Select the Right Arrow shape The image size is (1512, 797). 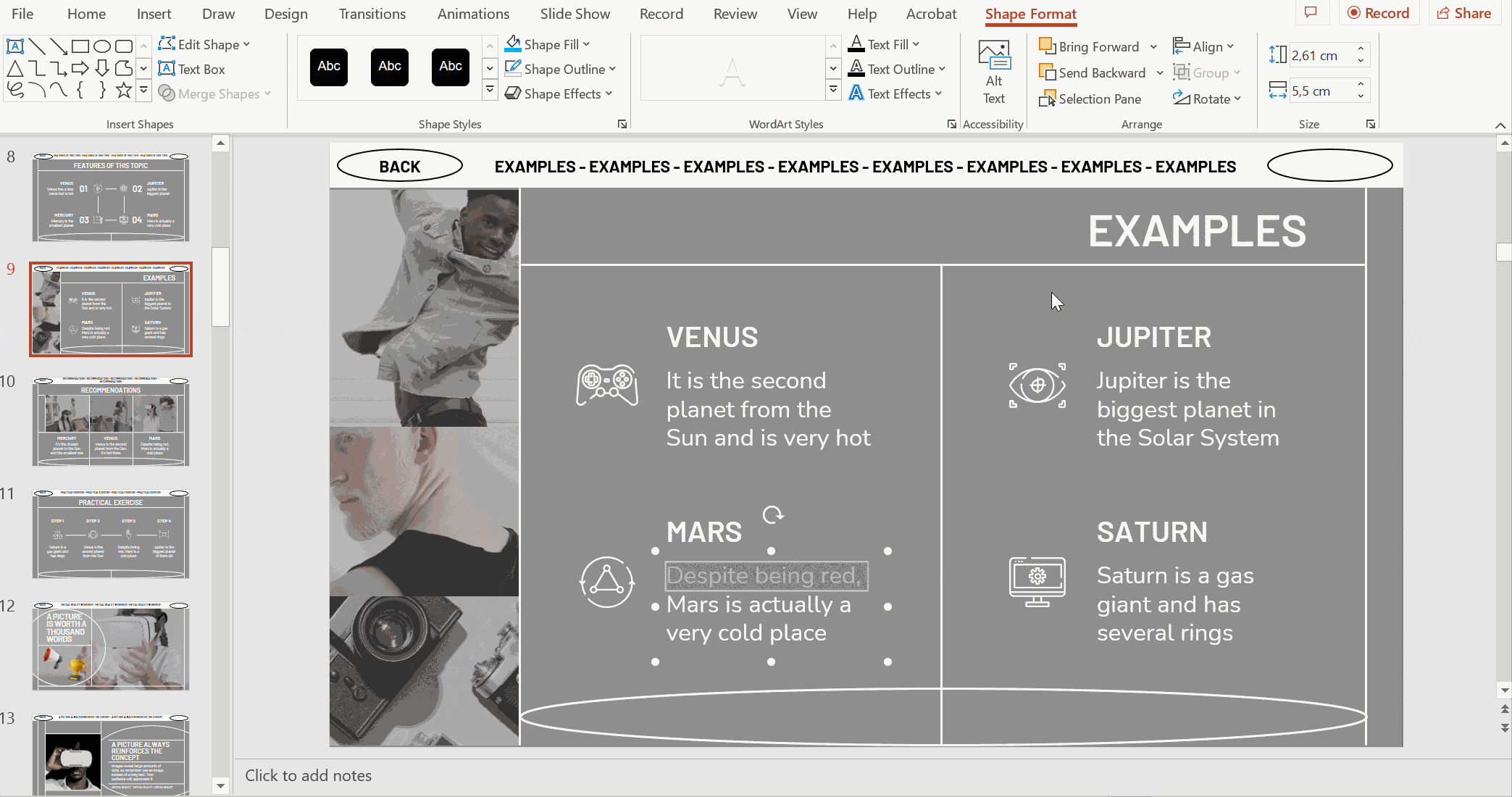click(80, 69)
